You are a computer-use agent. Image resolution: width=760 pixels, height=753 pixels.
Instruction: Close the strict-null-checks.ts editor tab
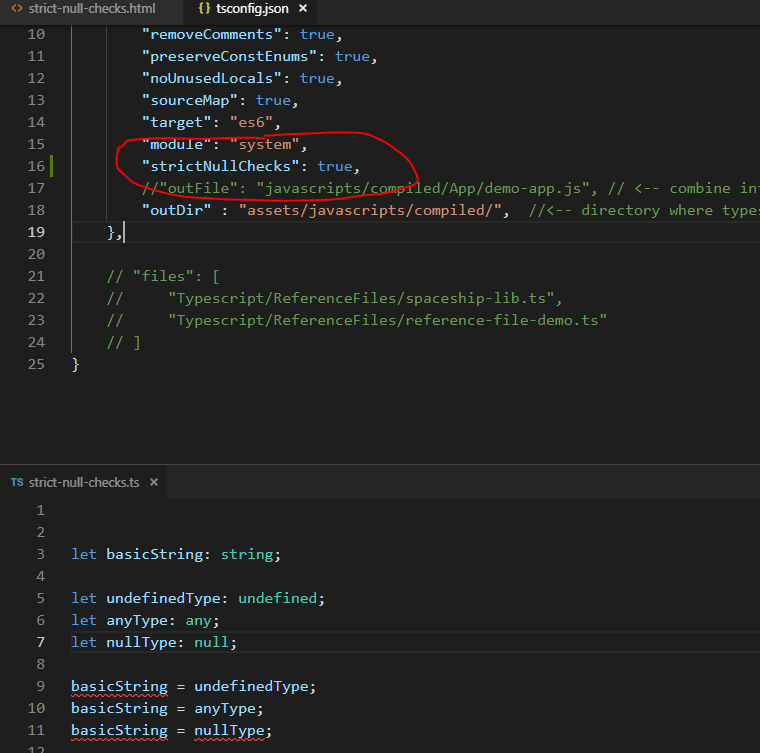point(153,482)
